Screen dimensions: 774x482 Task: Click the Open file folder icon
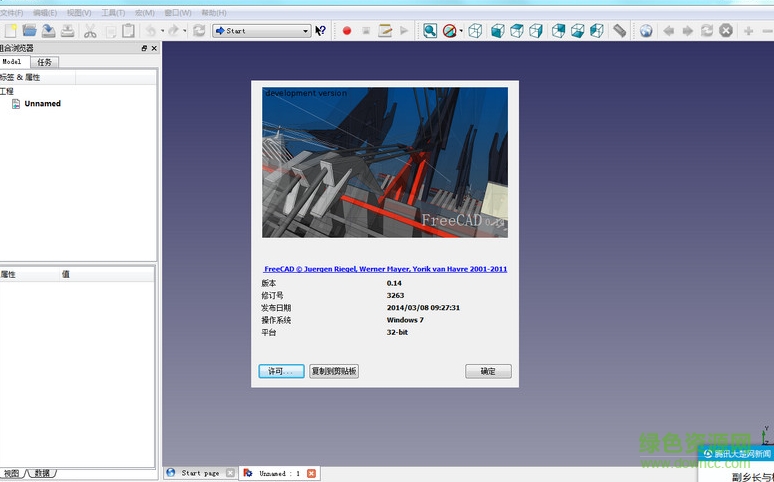coord(29,31)
